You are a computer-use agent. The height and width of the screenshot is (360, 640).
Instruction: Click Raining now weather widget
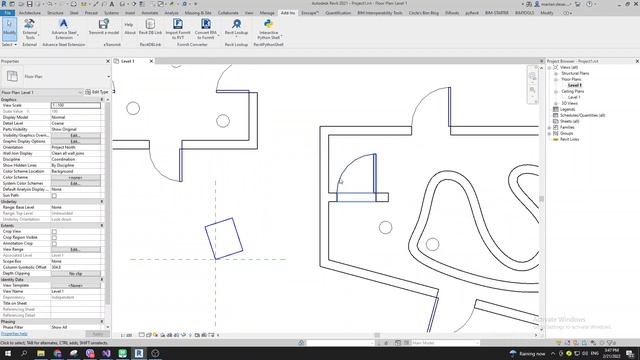pyautogui.click(x=527, y=353)
